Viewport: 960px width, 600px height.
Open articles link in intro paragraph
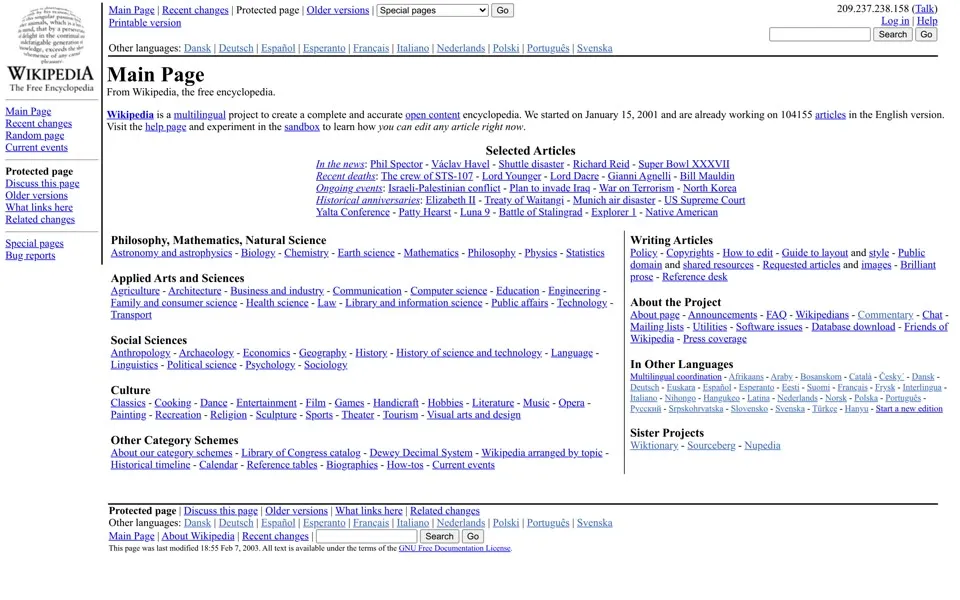coord(830,115)
